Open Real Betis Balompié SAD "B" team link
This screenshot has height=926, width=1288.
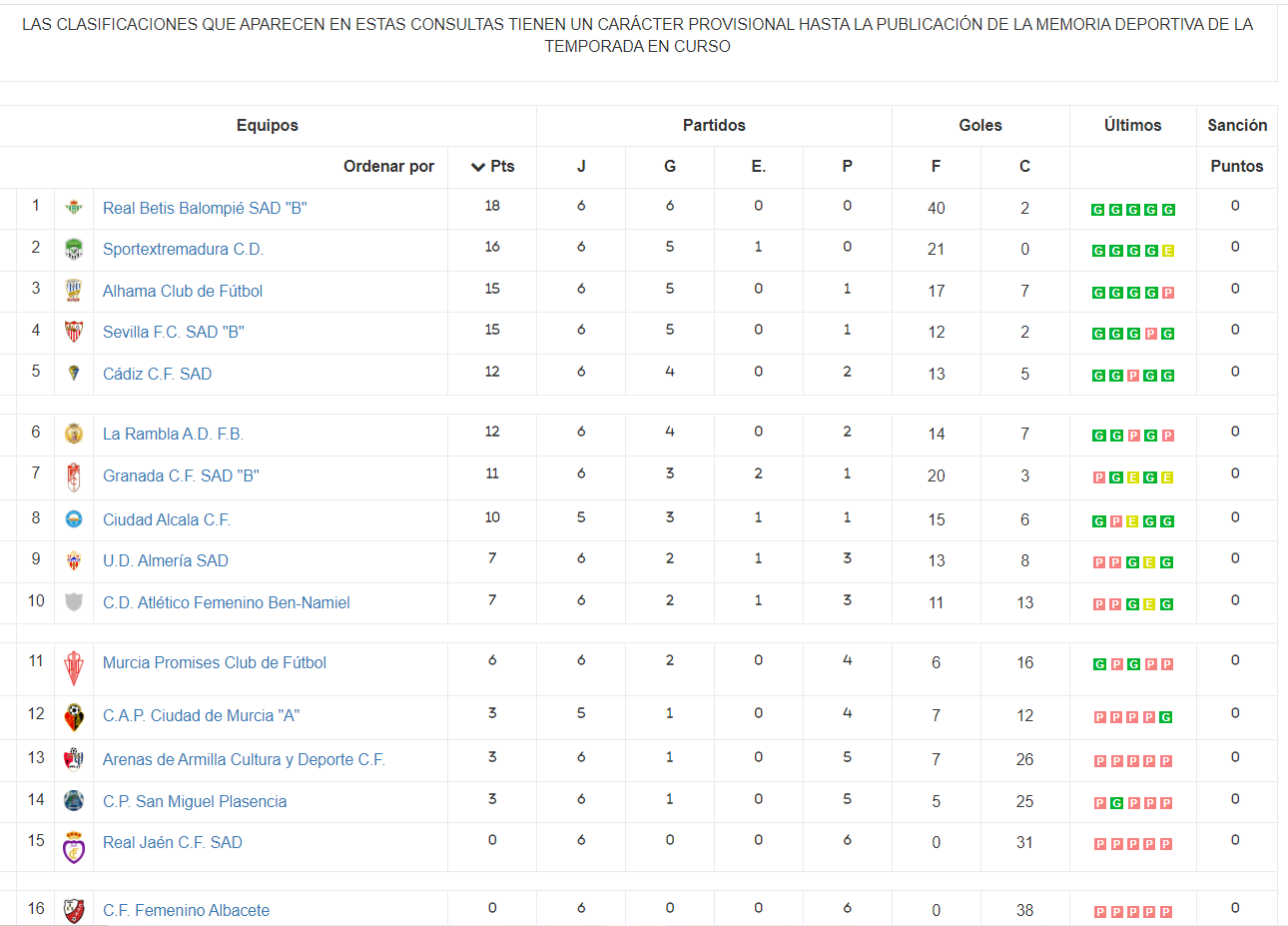(205, 208)
